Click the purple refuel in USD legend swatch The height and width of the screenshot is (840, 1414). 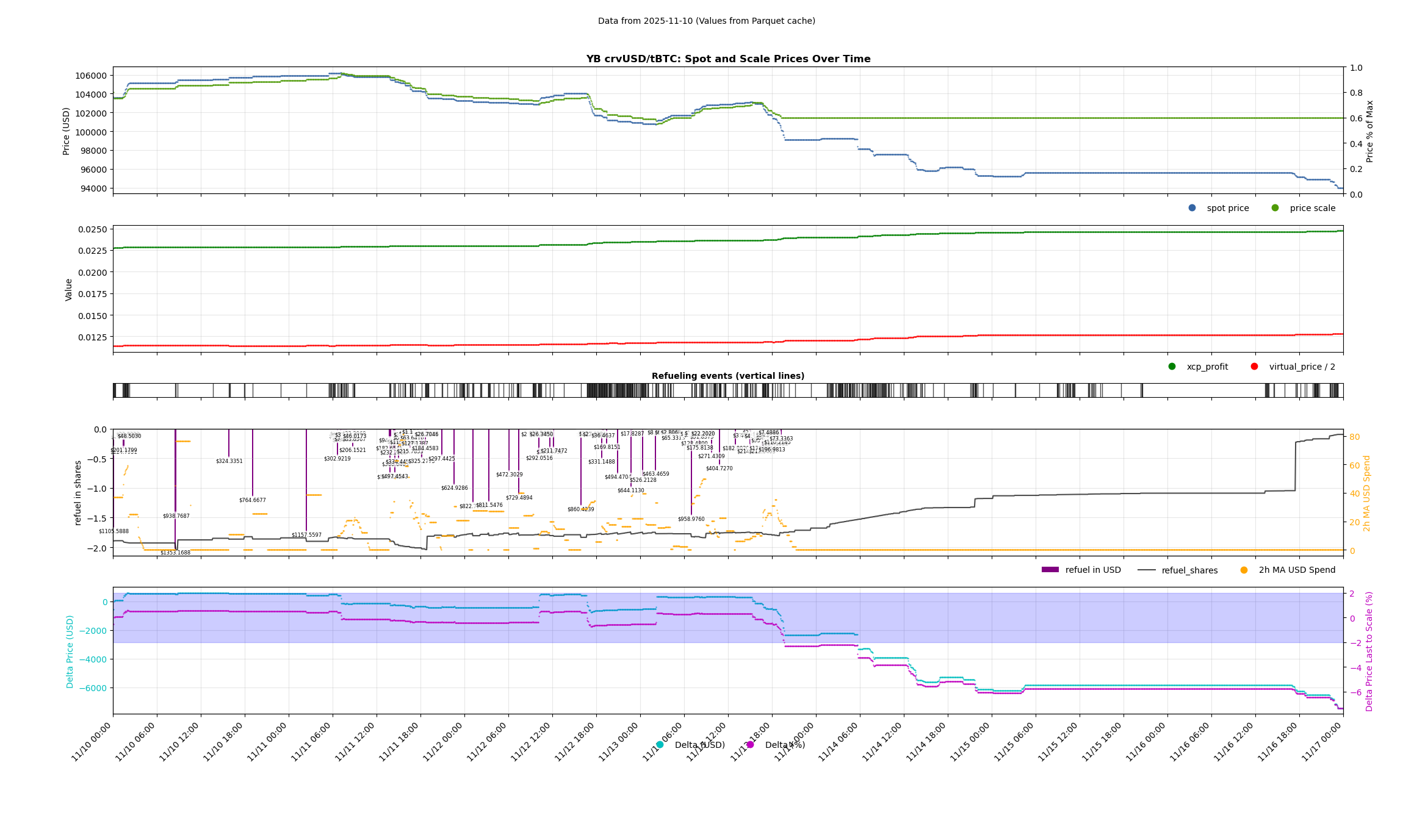[x=1050, y=570]
